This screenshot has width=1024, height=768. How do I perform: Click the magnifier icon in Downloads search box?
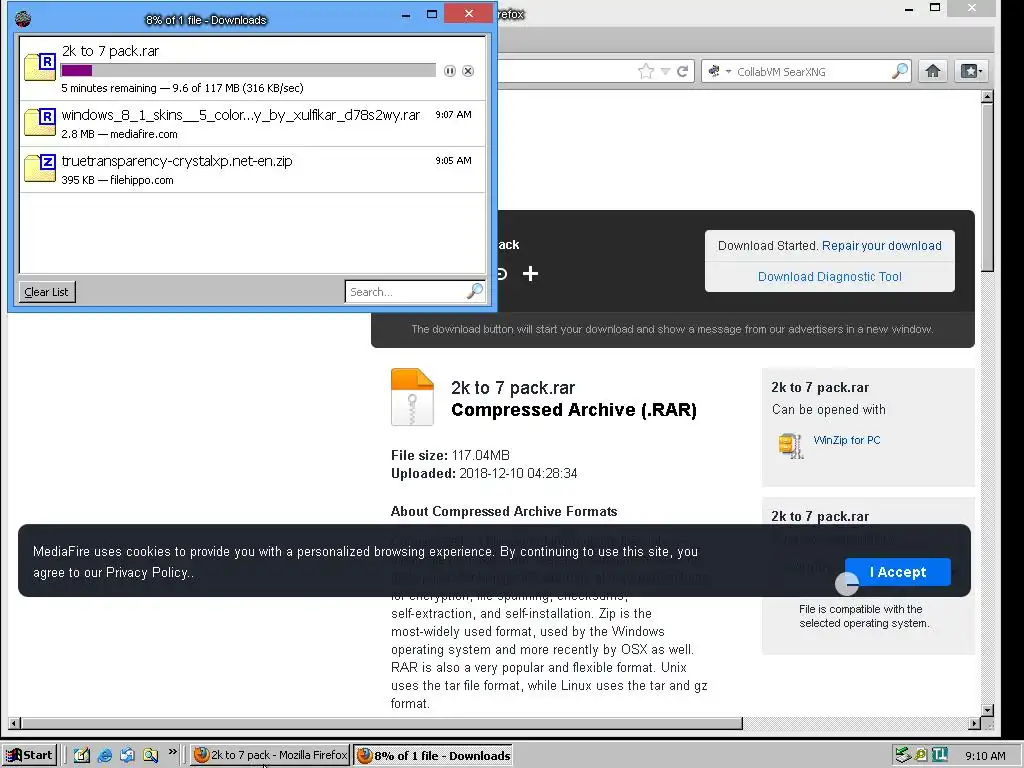(x=475, y=291)
